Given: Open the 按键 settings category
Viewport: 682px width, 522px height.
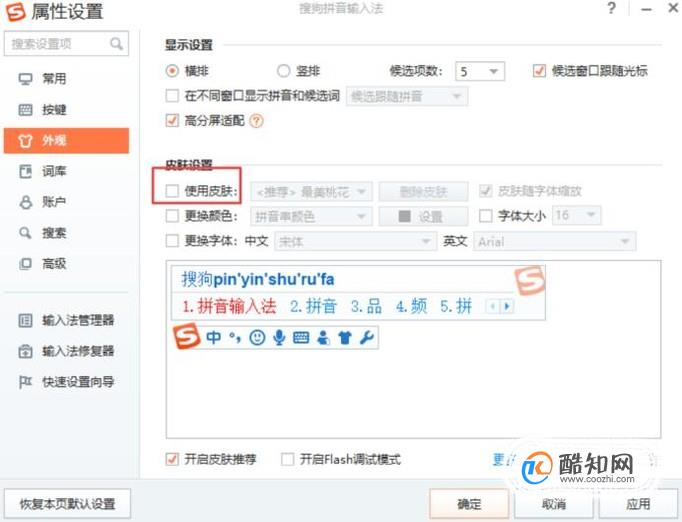Looking at the screenshot, I should 66,110.
